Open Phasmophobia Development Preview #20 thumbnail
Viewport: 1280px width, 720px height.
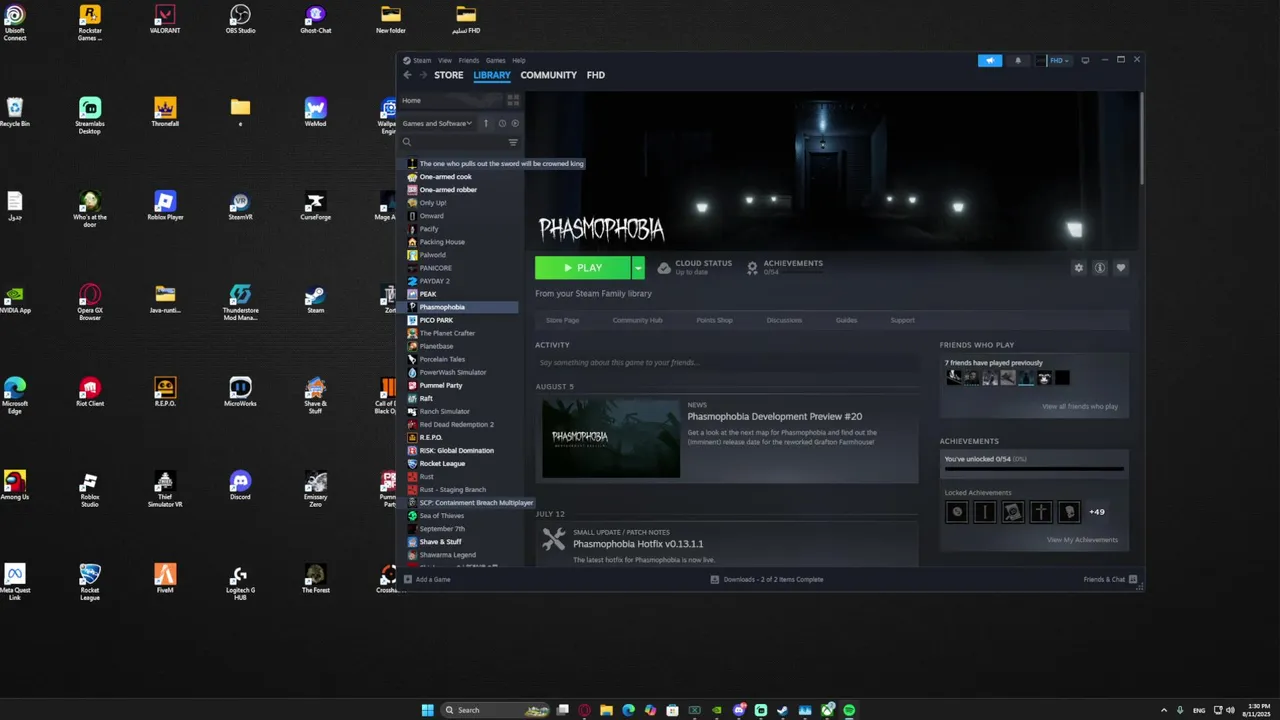pos(611,439)
